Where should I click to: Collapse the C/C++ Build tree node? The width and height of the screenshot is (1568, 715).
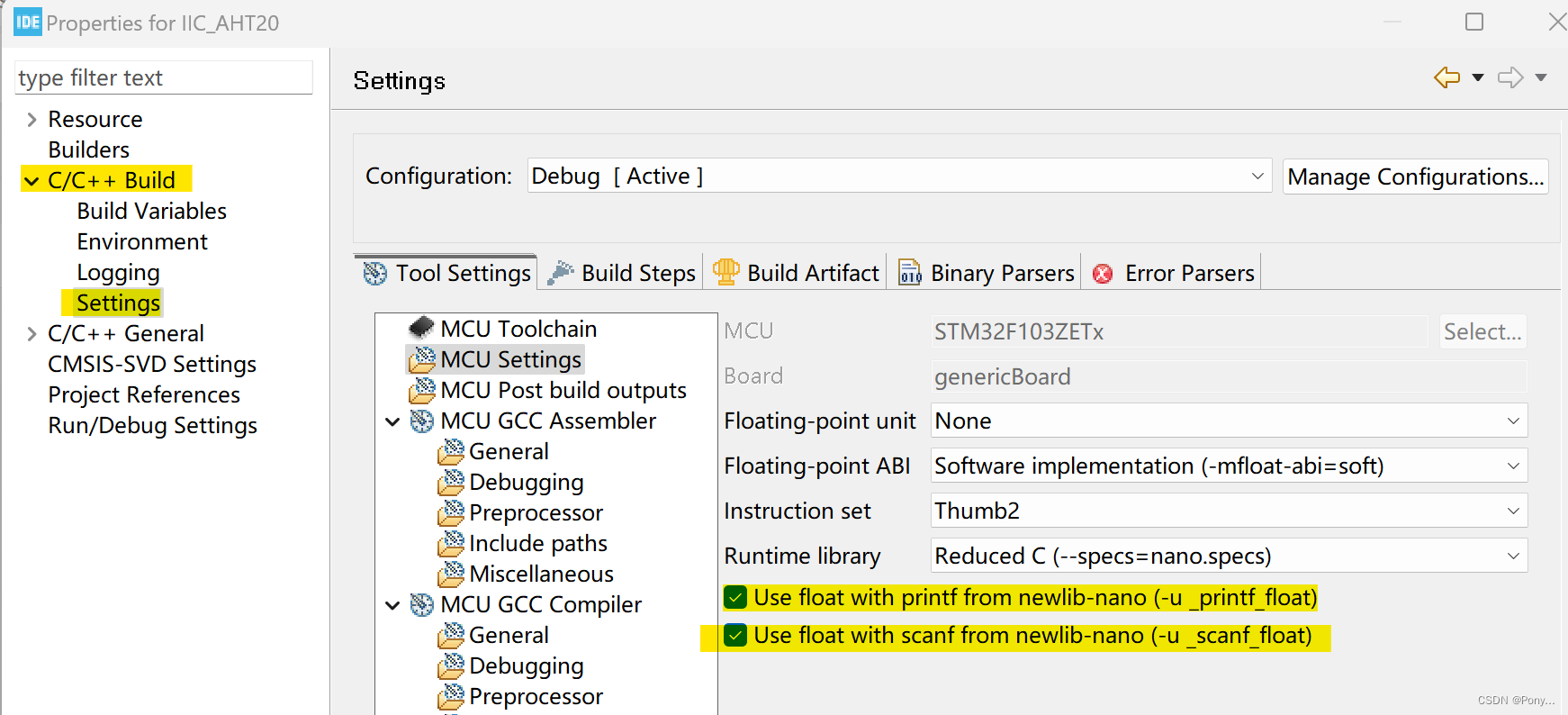click(32, 181)
